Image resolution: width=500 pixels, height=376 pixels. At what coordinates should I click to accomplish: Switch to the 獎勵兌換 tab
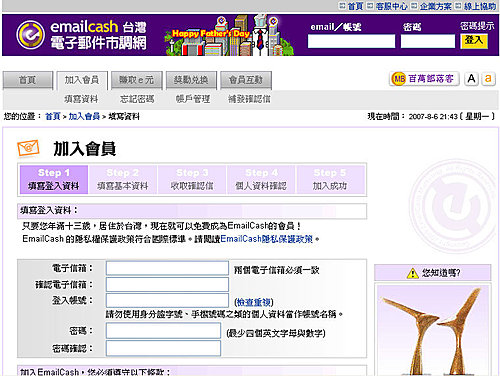tap(191, 80)
